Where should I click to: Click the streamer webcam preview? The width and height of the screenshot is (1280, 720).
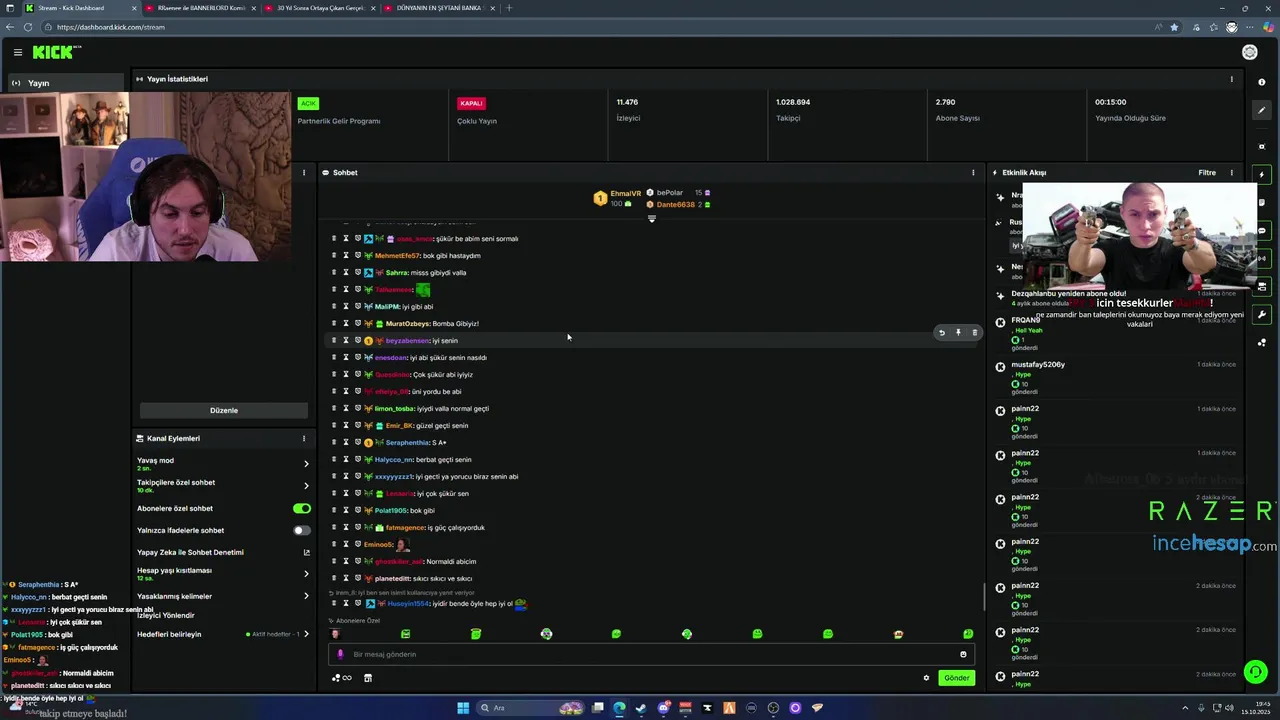tap(146, 177)
